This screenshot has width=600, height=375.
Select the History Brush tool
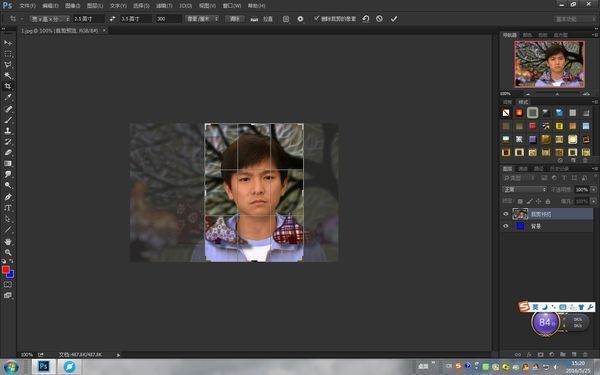click(8, 142)
